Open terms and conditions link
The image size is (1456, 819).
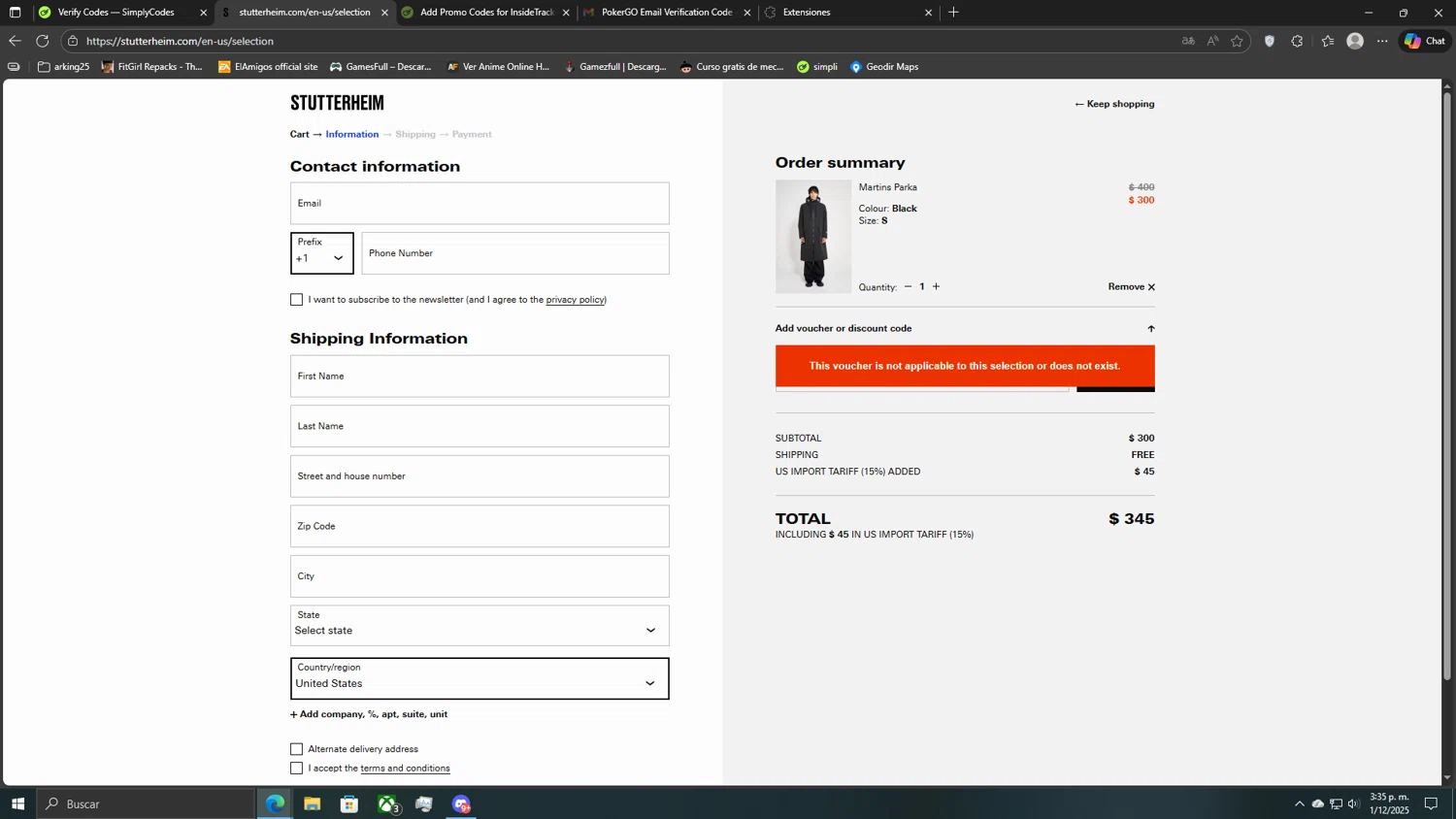click(x=405, y=769)
